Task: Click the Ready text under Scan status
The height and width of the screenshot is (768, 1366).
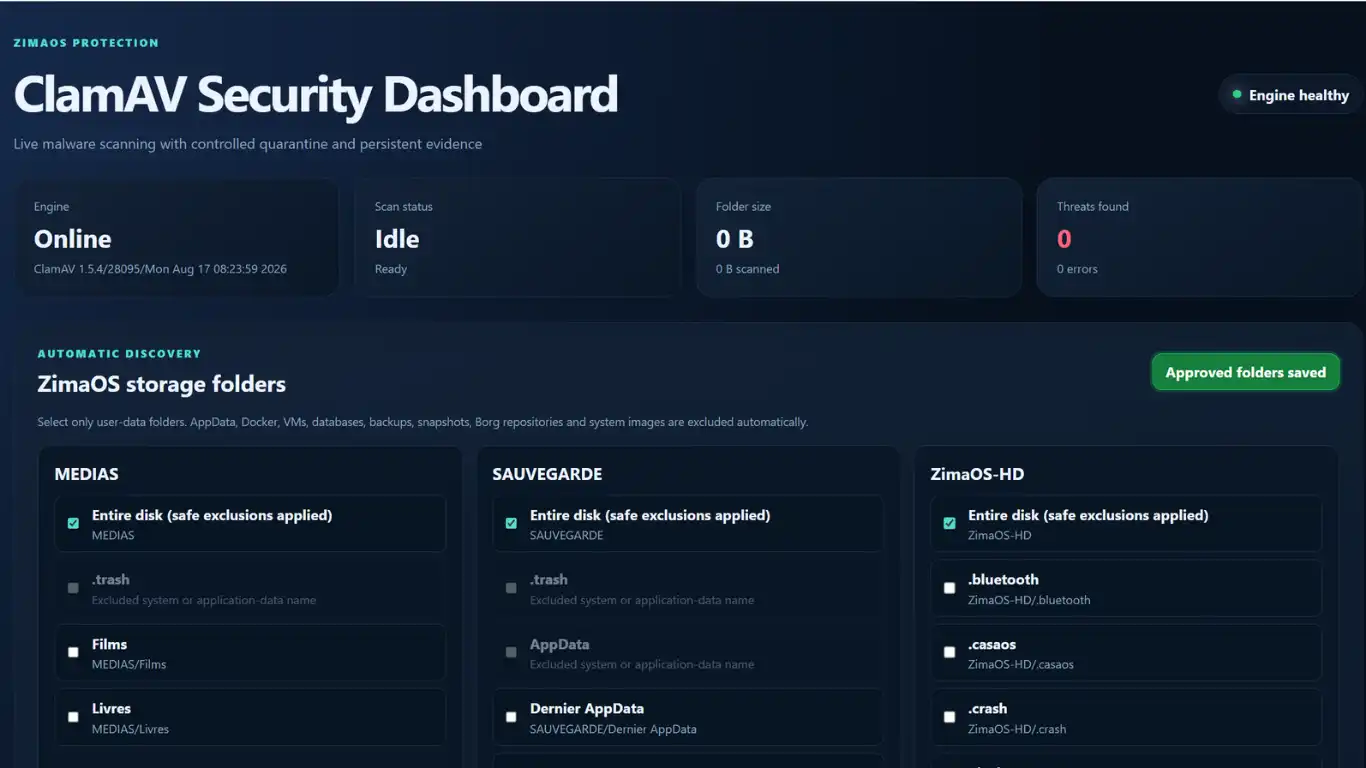Action: [391, 269]
